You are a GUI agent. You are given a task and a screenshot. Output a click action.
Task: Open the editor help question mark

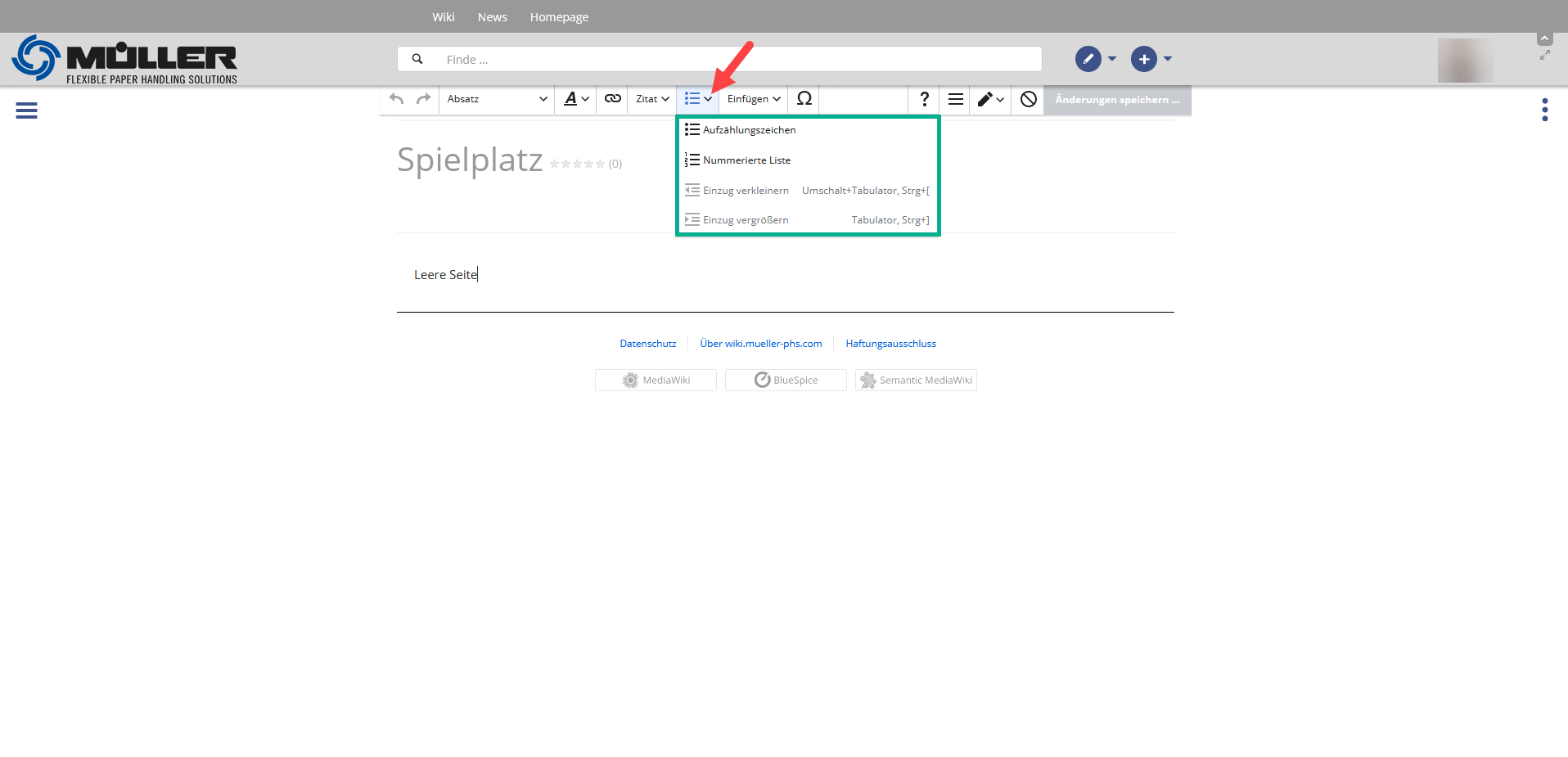click(x=924, y=99)
